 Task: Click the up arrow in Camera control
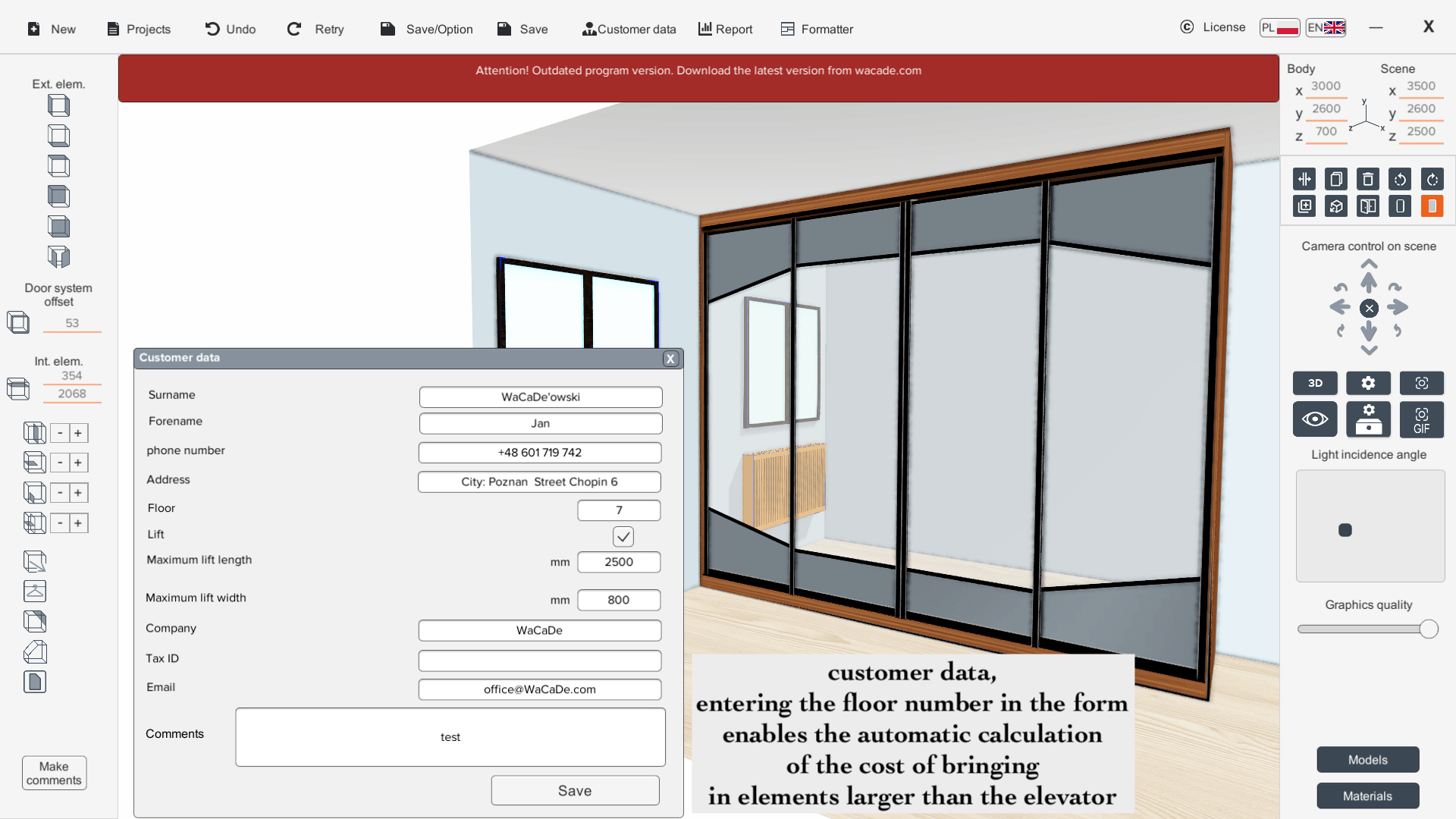click(1369, 282)
